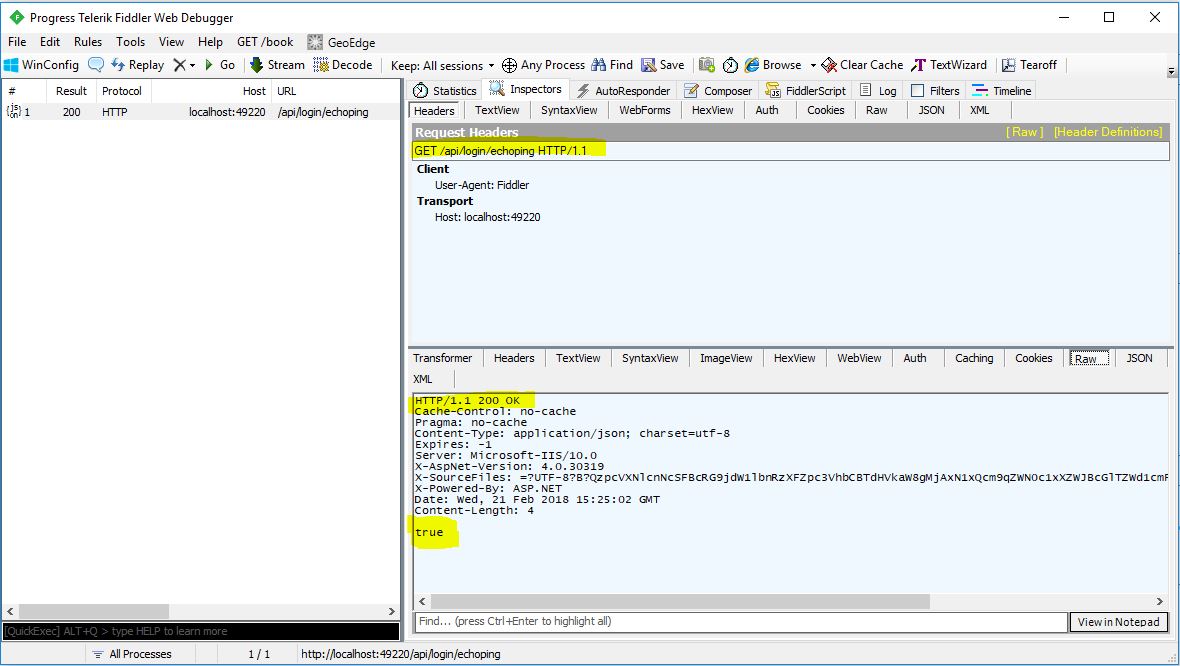1180x666 pixels.
Task: Open the Tools menu
Action: (130, 42)
